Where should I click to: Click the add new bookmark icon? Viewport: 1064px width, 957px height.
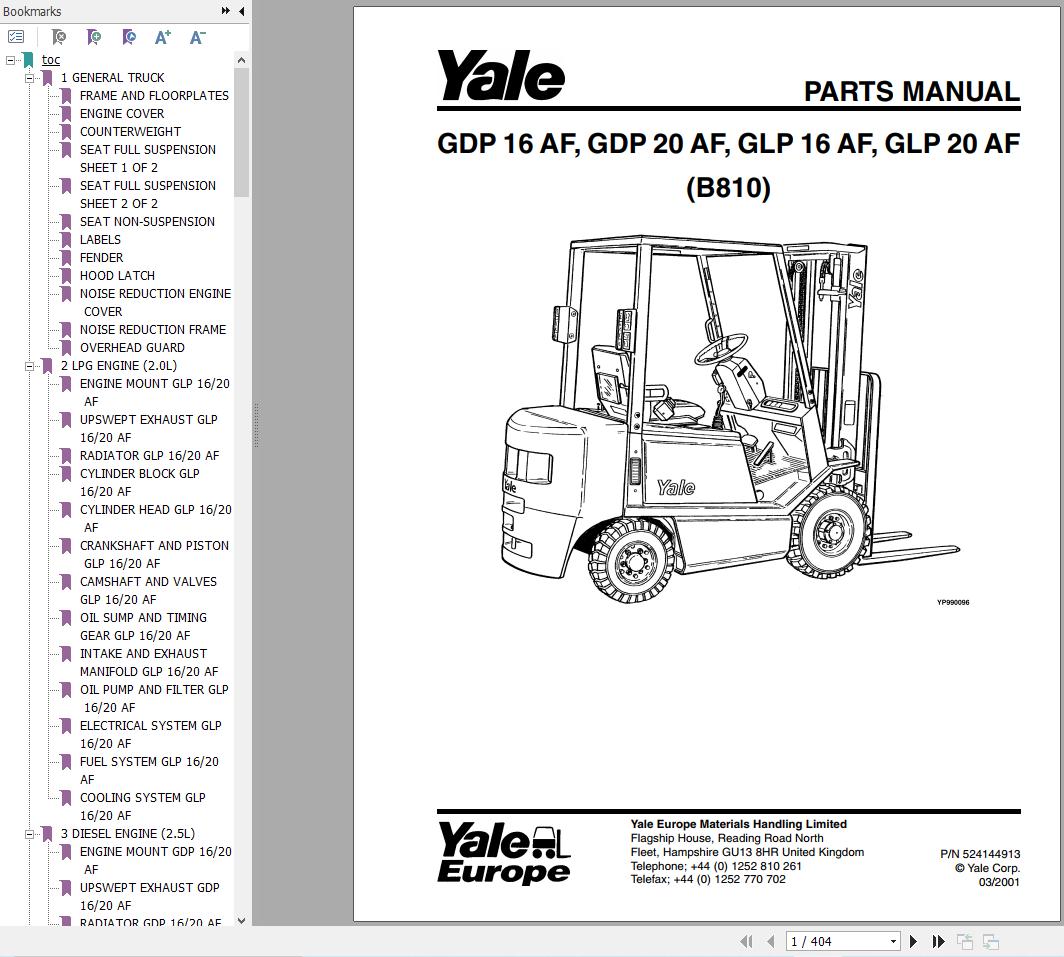pyautogui.click(x=94, y=37)
